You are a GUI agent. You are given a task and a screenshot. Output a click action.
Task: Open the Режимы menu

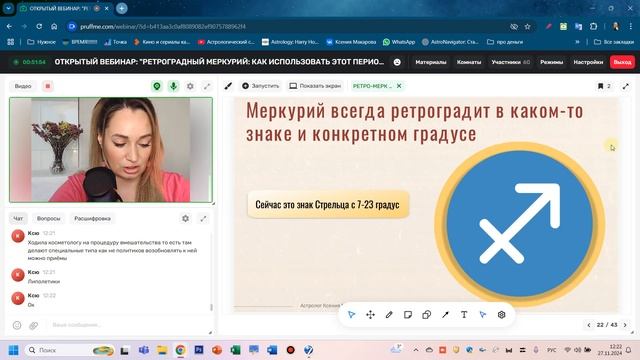[551, 62]
